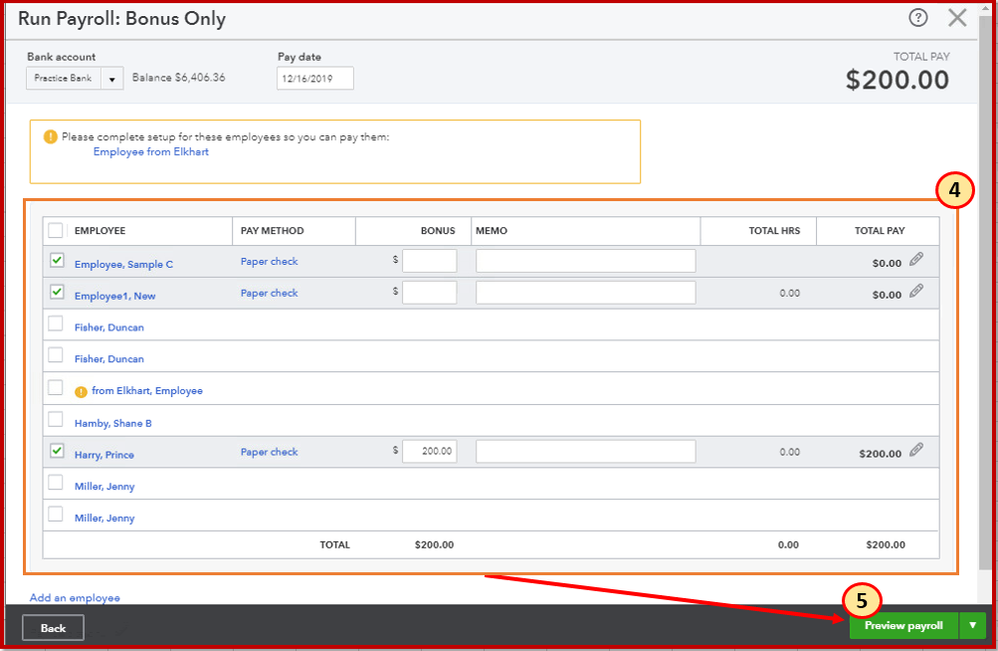Click the PAY METHOD column header
This screenshot has height=651, width=998.
coord(272,230)
